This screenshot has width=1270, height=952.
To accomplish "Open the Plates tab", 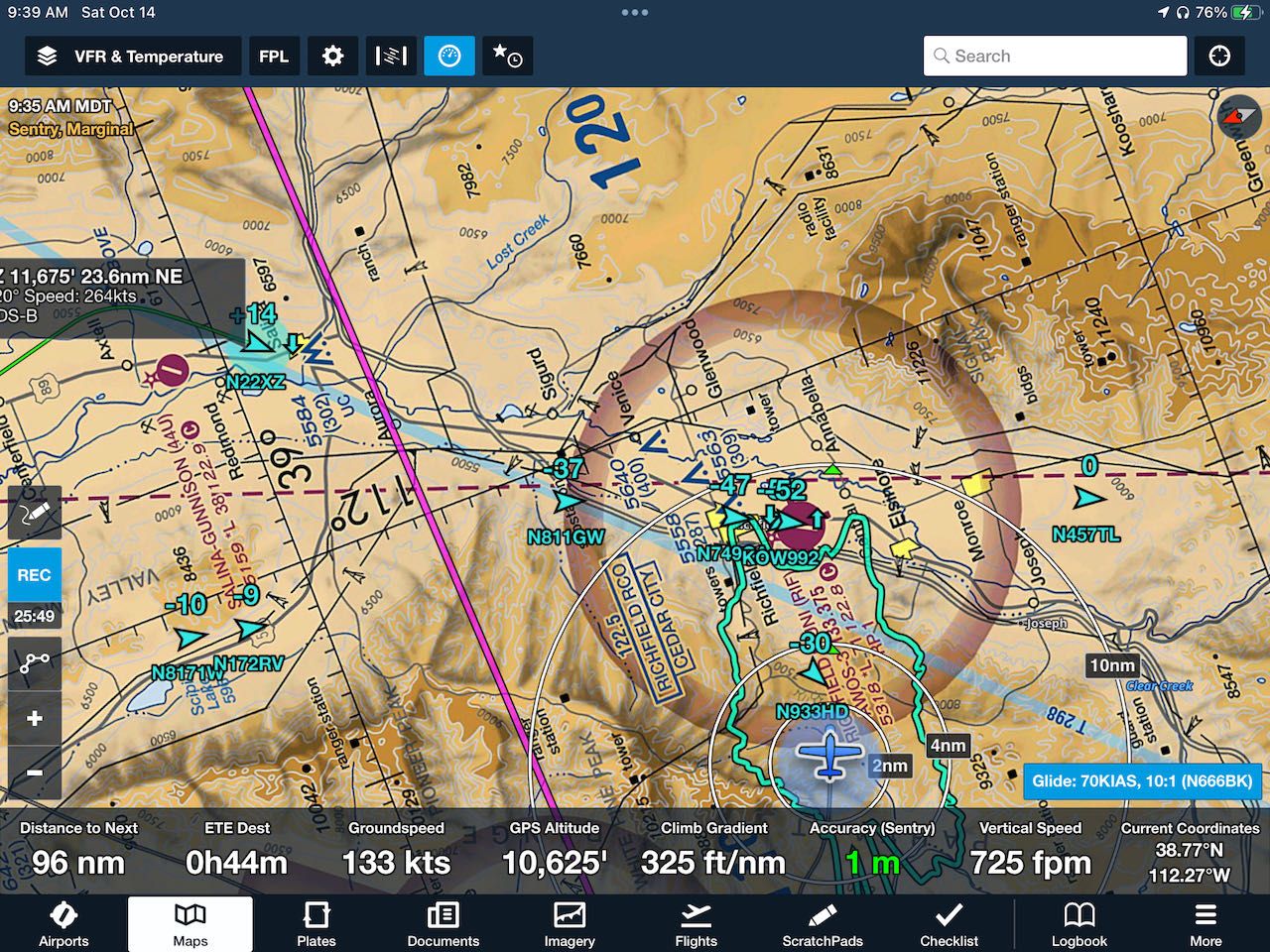I will [x=317, y=924].
